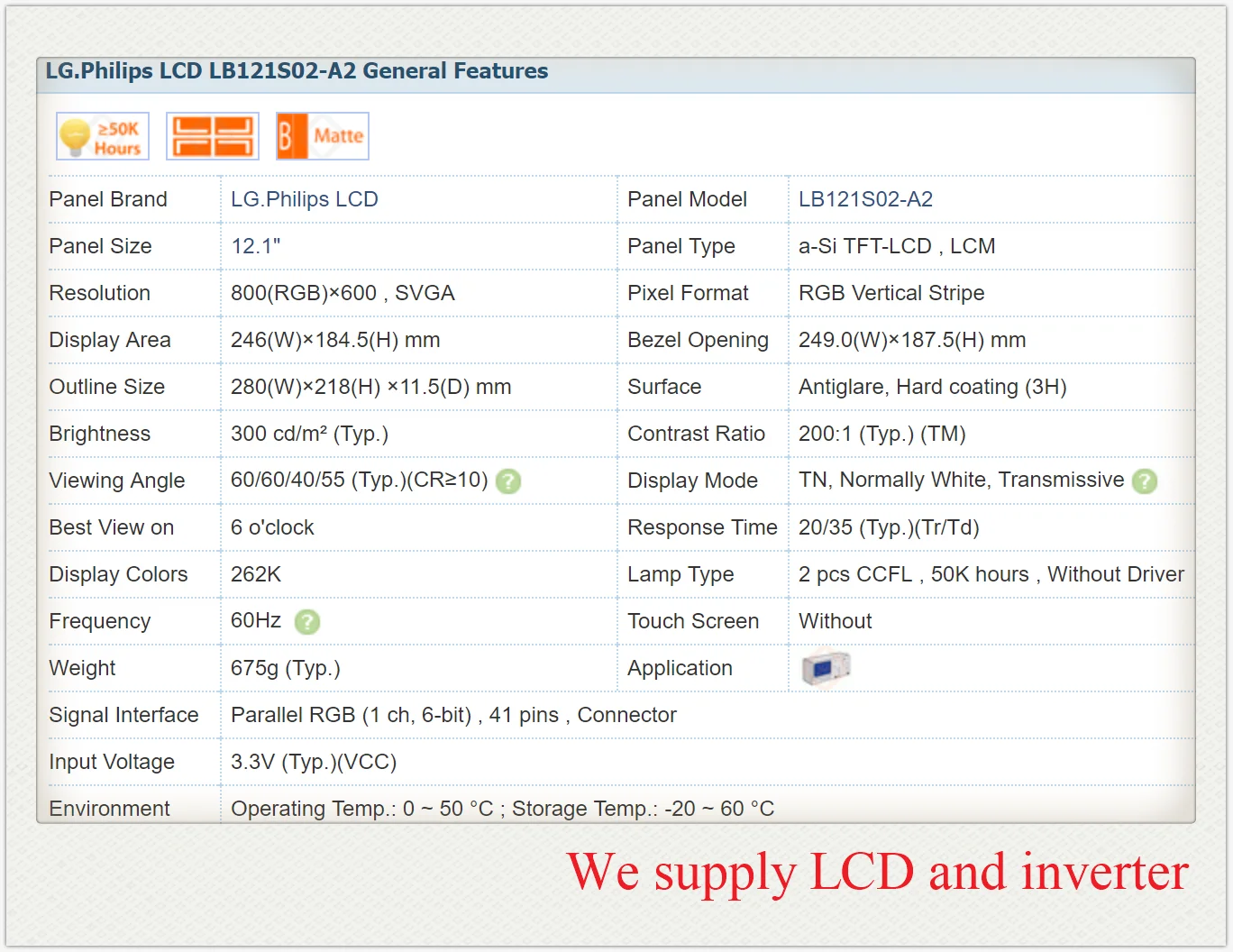Open the LG.Philips LCD brand link

[305, 199]
